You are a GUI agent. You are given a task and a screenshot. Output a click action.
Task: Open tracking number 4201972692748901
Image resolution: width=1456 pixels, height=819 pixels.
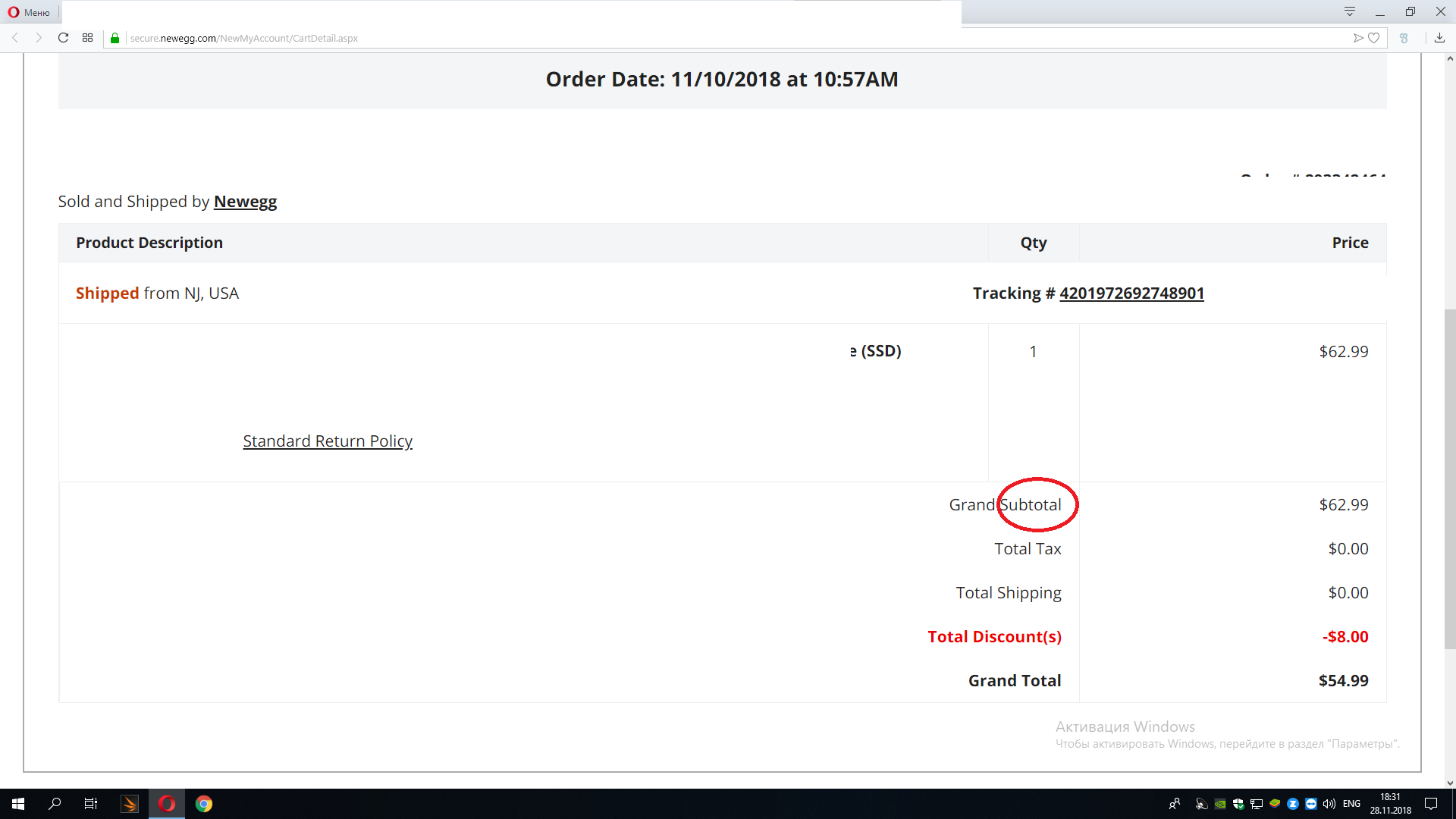[x=1131, y=293]
